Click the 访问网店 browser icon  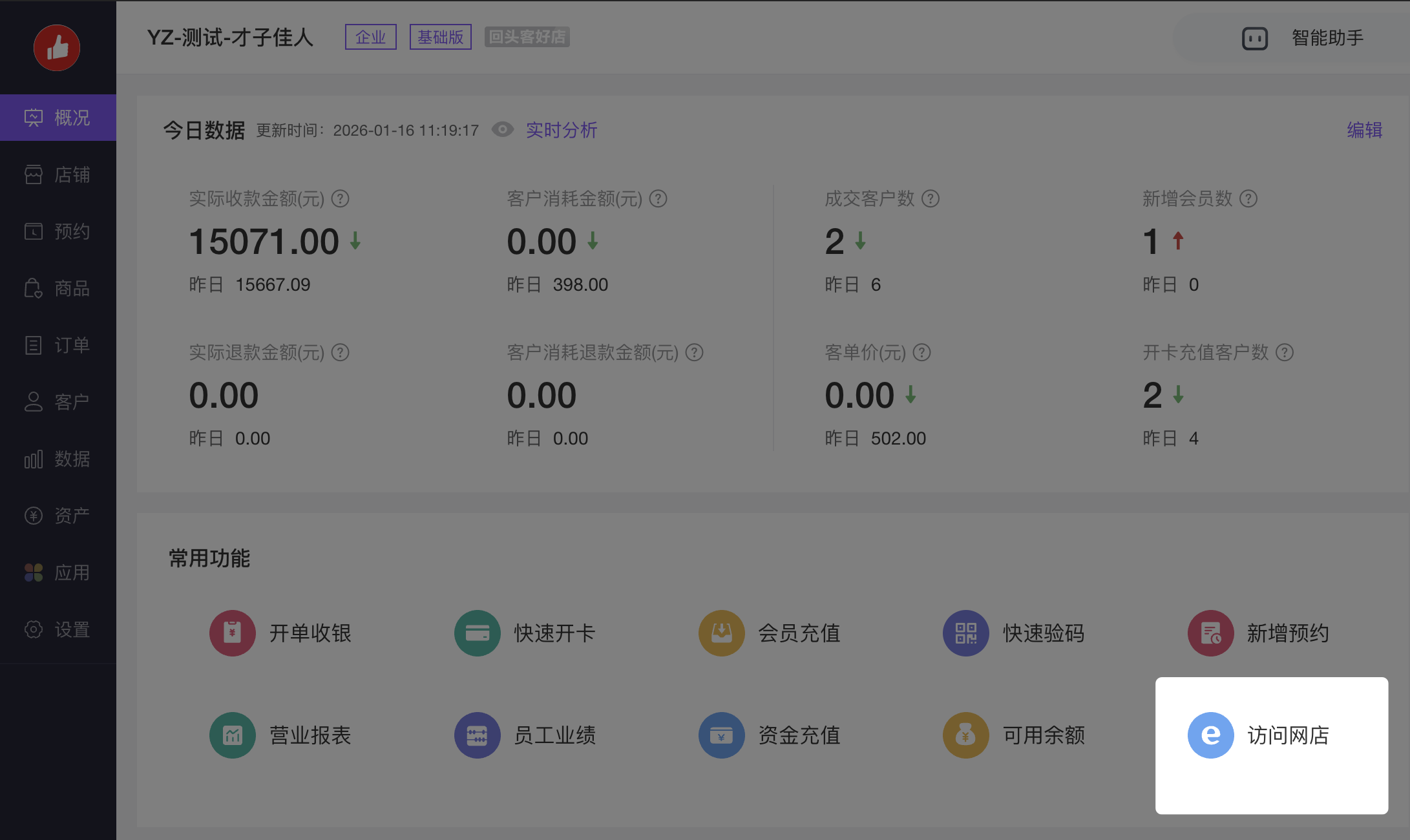(x=1210, y=735)
